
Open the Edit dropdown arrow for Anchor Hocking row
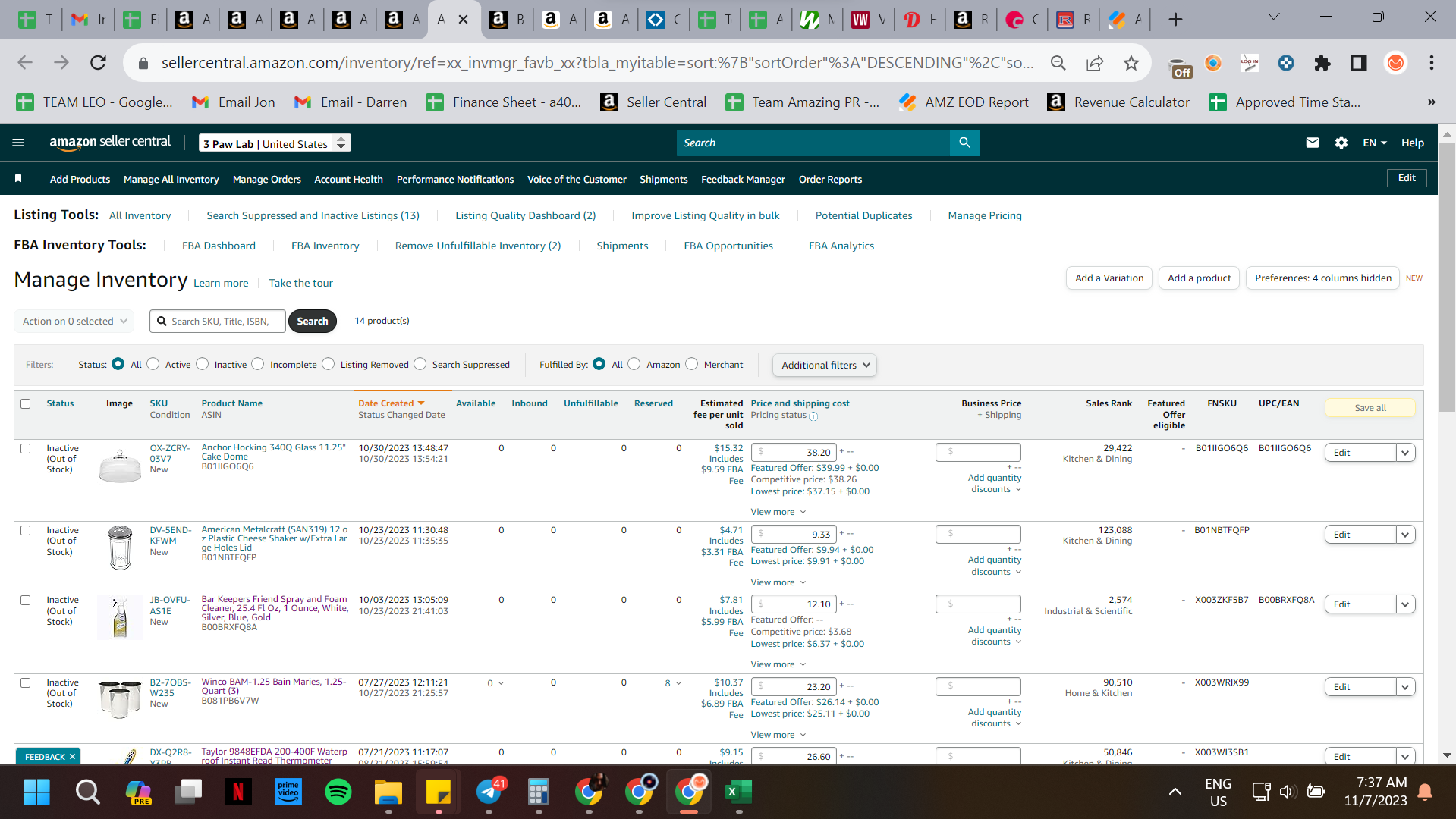1405,453
